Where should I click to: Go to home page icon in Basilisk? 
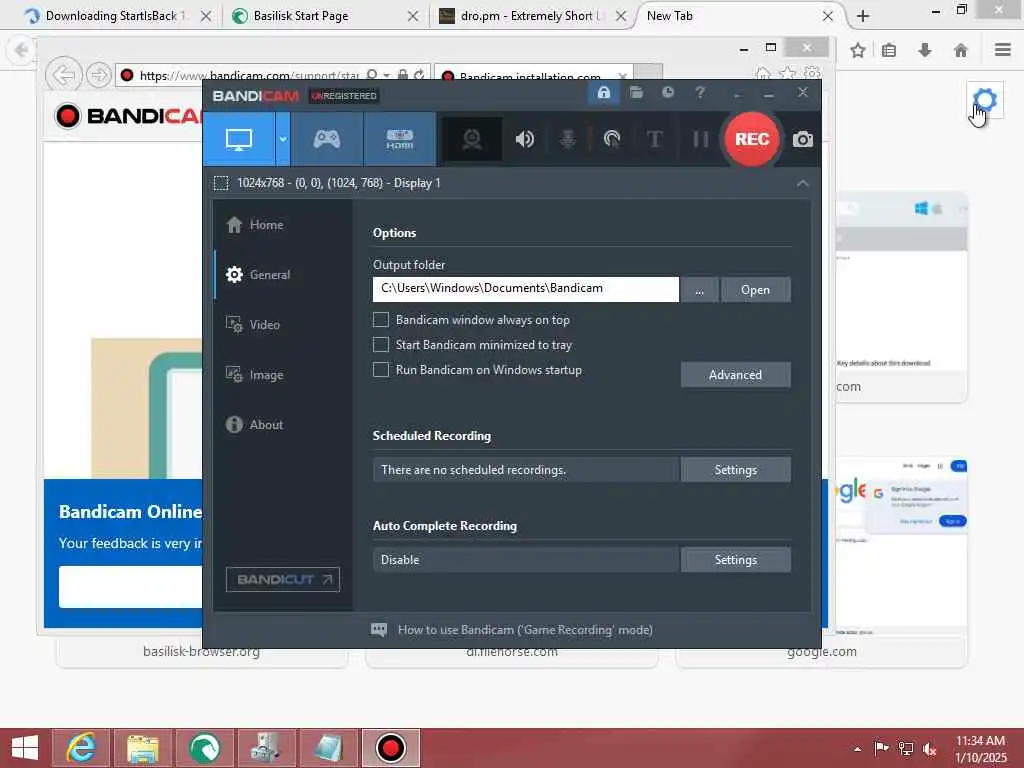click(961, 50)
